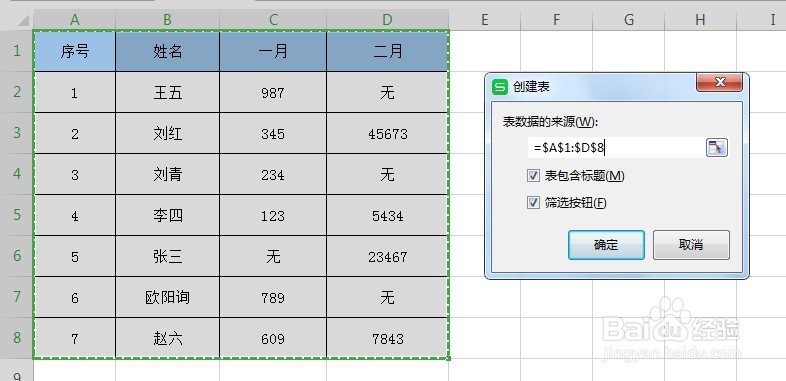Click the cell with value 5434
The width and height of the screenshot is (786, 381).
coord(387,216)
